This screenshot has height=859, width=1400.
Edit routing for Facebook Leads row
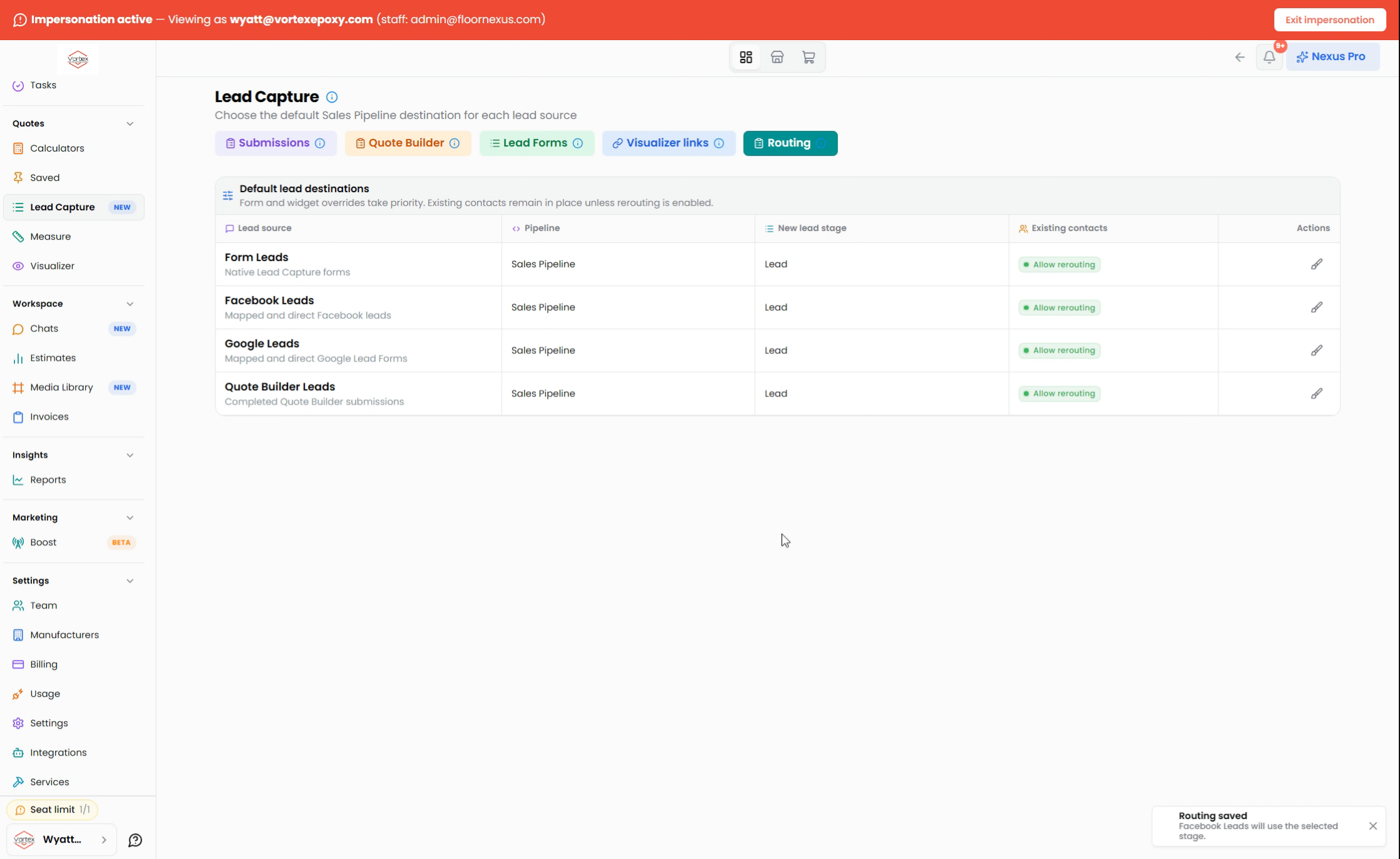click(x=1317, y=307)
